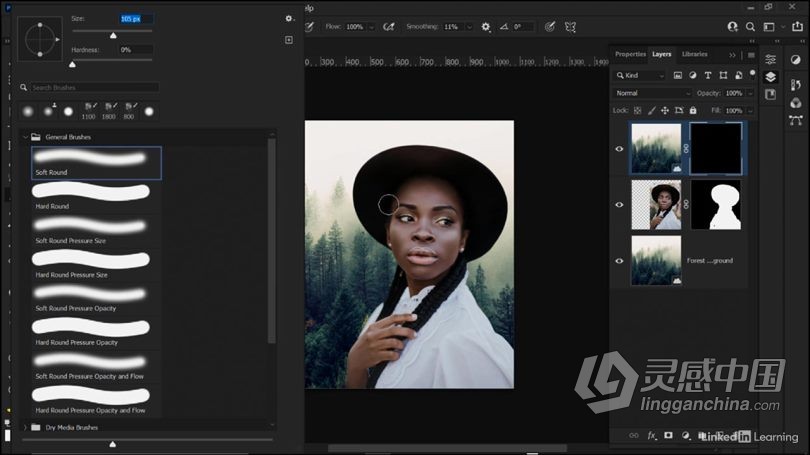Hide the top forest layer with eye icon
The height and width of the screenshot is (455, 810).
click(x=619, y=149)
